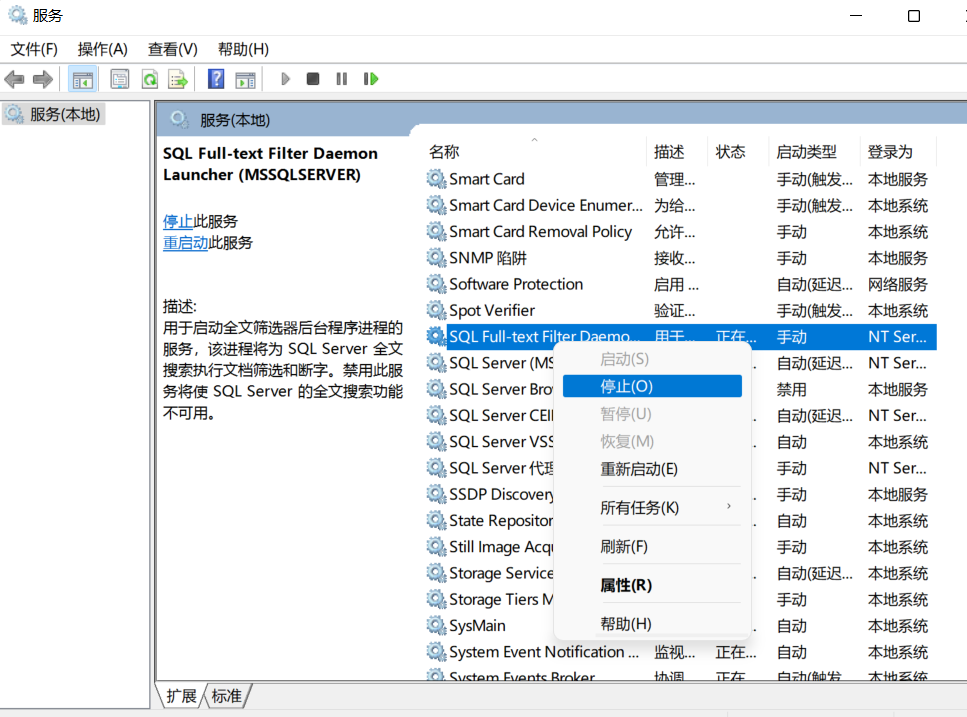This screenshot has width=967, height=717.
Task: Click the Export list toolbar icon
Action: pyautogui.click(x=178, y=79)
